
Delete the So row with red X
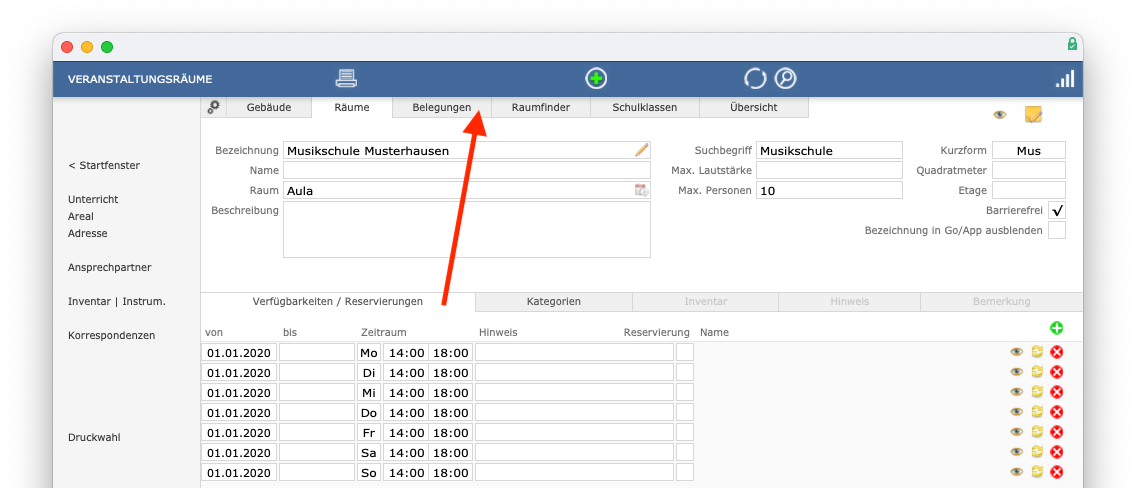[1057, 472]
